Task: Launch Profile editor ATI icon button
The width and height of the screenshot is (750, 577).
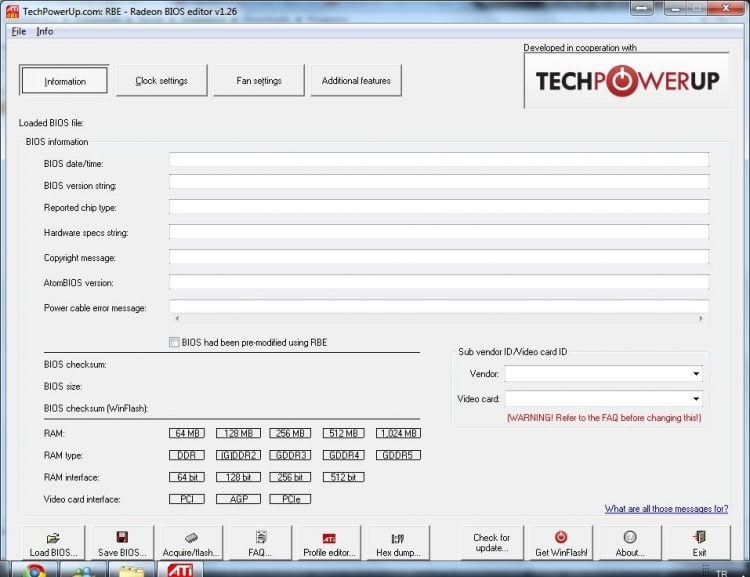Action: tap(329, 543)
